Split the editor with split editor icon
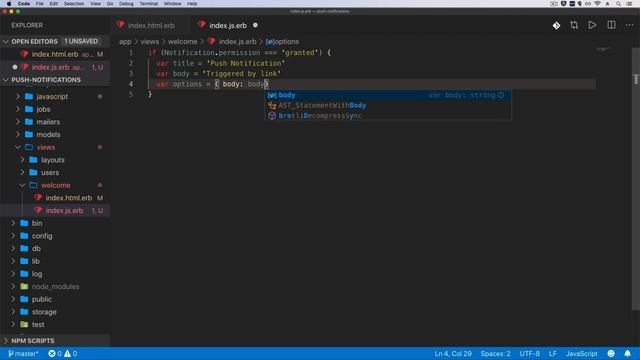 (x=611, y=25)
